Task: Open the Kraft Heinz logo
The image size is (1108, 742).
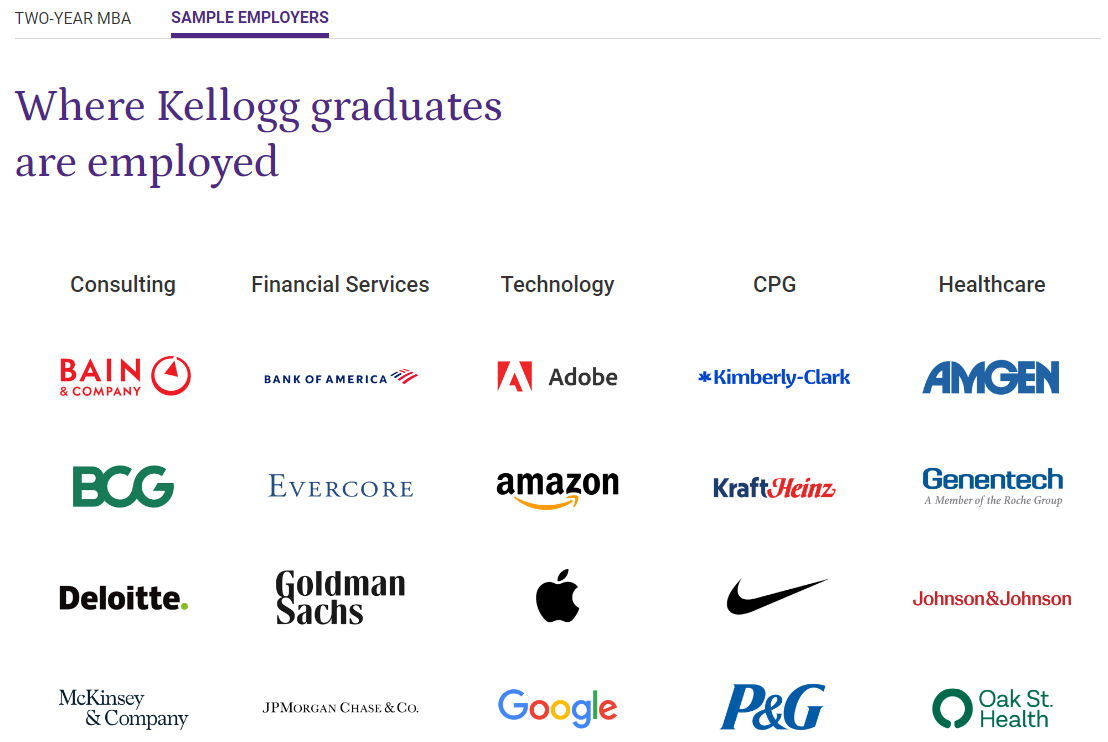Action: [x=774, y=488]
